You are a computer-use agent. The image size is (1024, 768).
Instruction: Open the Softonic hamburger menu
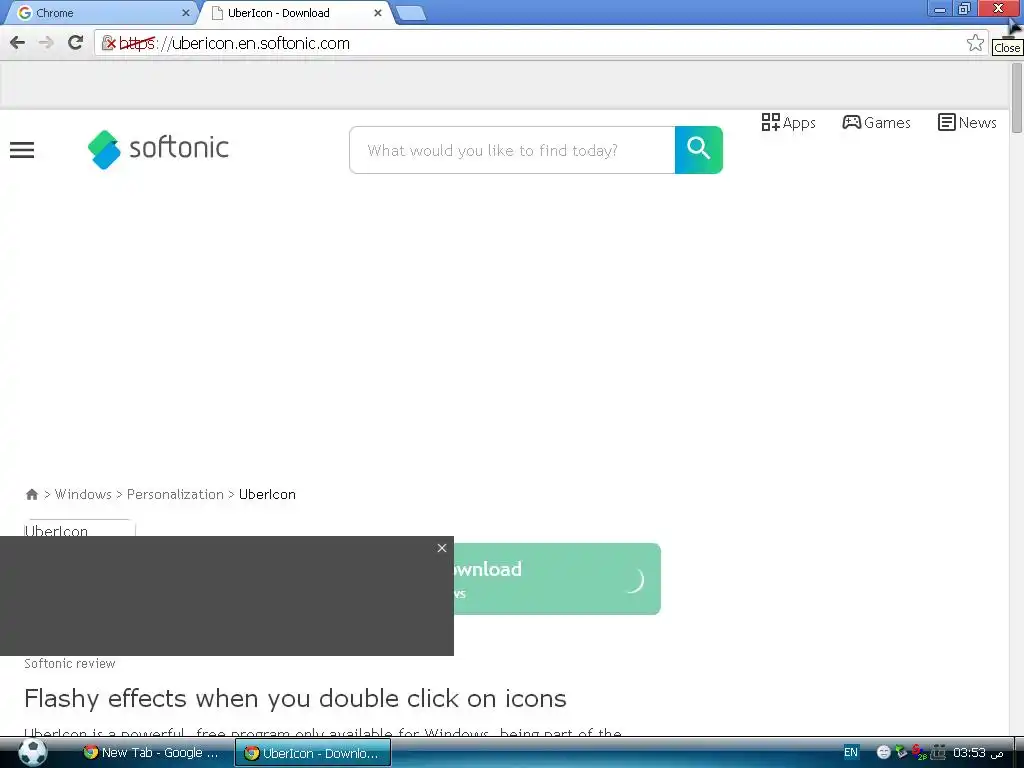coord(22,150)
